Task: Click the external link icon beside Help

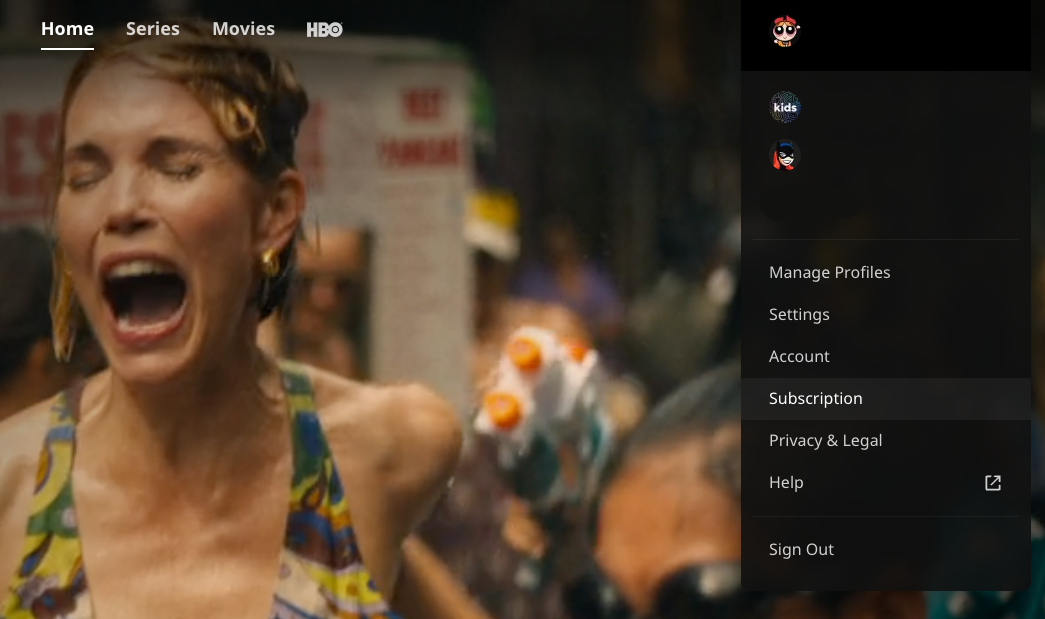Action: click(x=992, y=483)
